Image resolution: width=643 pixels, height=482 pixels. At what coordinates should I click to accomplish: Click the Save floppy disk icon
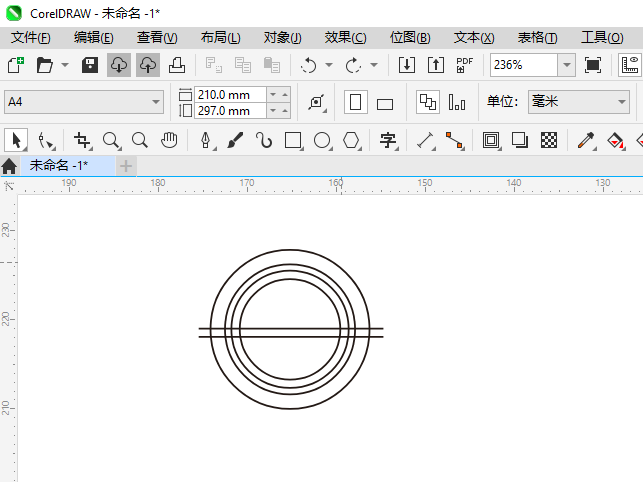click(x=90, y=65)
